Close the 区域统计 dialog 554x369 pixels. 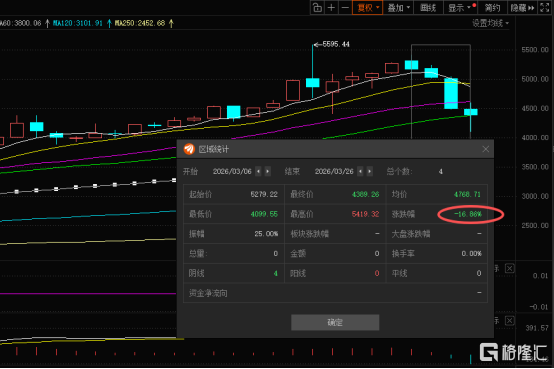pos(485,149)
